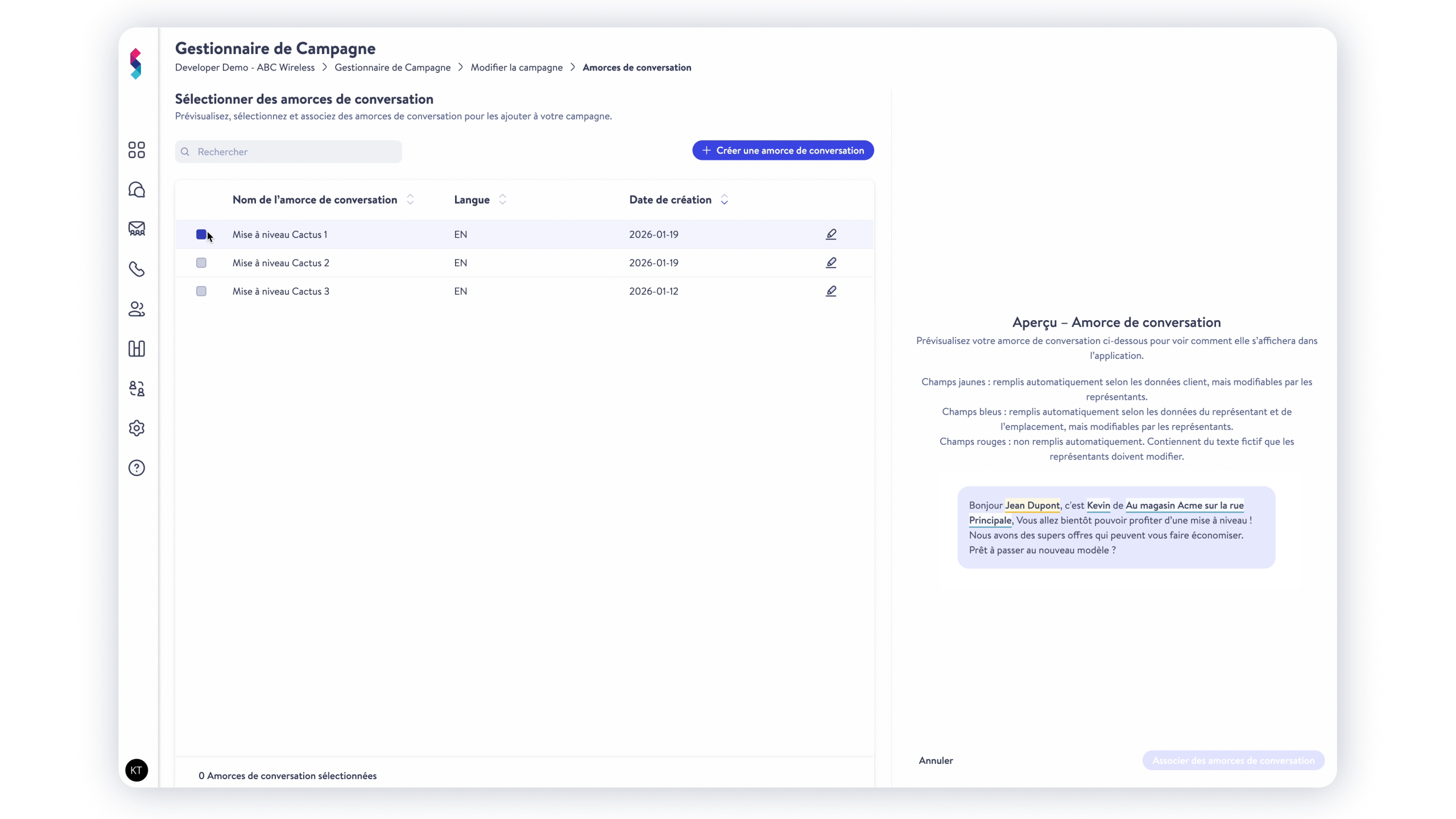Sort by Langue column arrows
The image size is (1456, 819).
(x=502, y=200)
